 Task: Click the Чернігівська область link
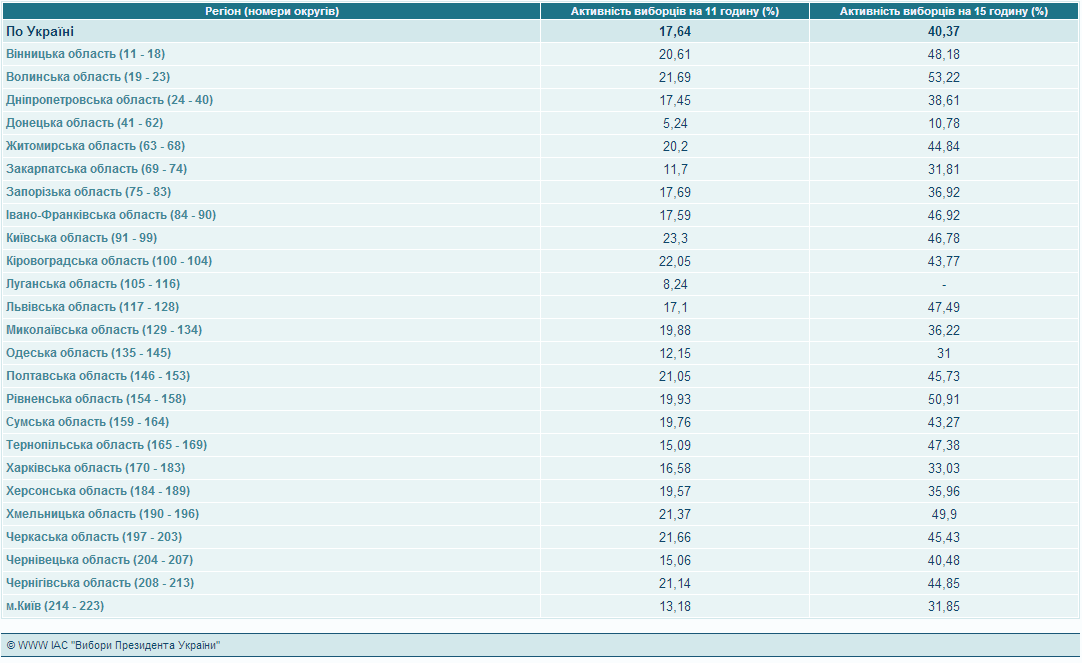point(100,583)
